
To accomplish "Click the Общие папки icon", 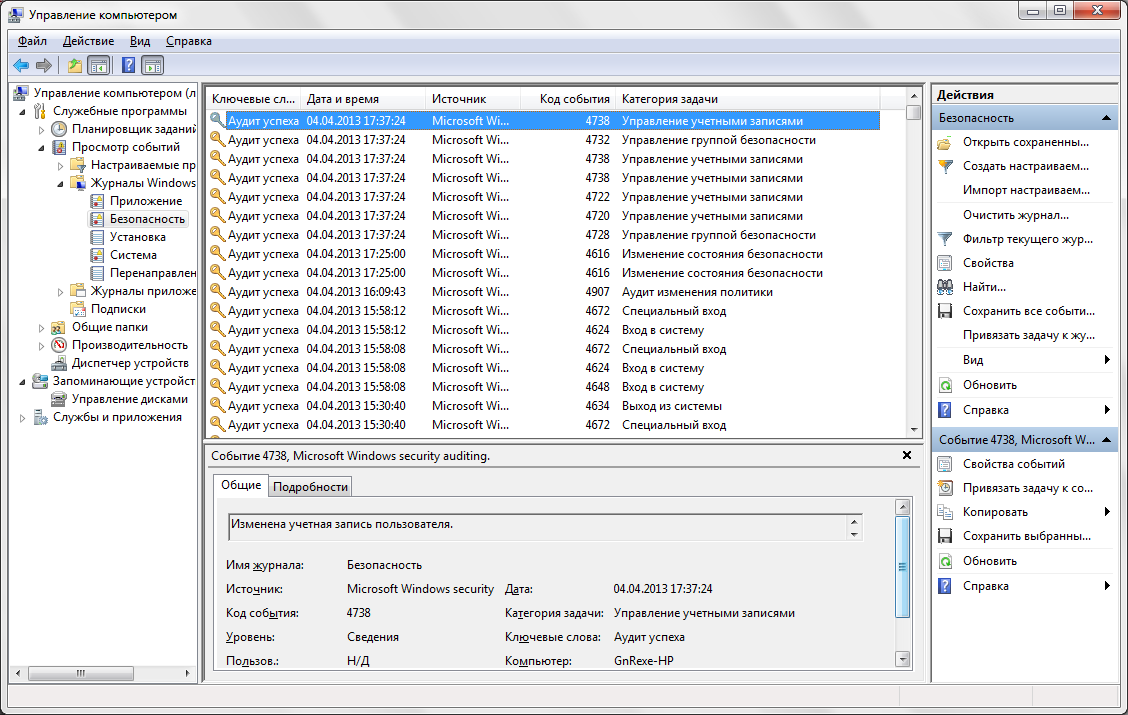I will [59, 327].
